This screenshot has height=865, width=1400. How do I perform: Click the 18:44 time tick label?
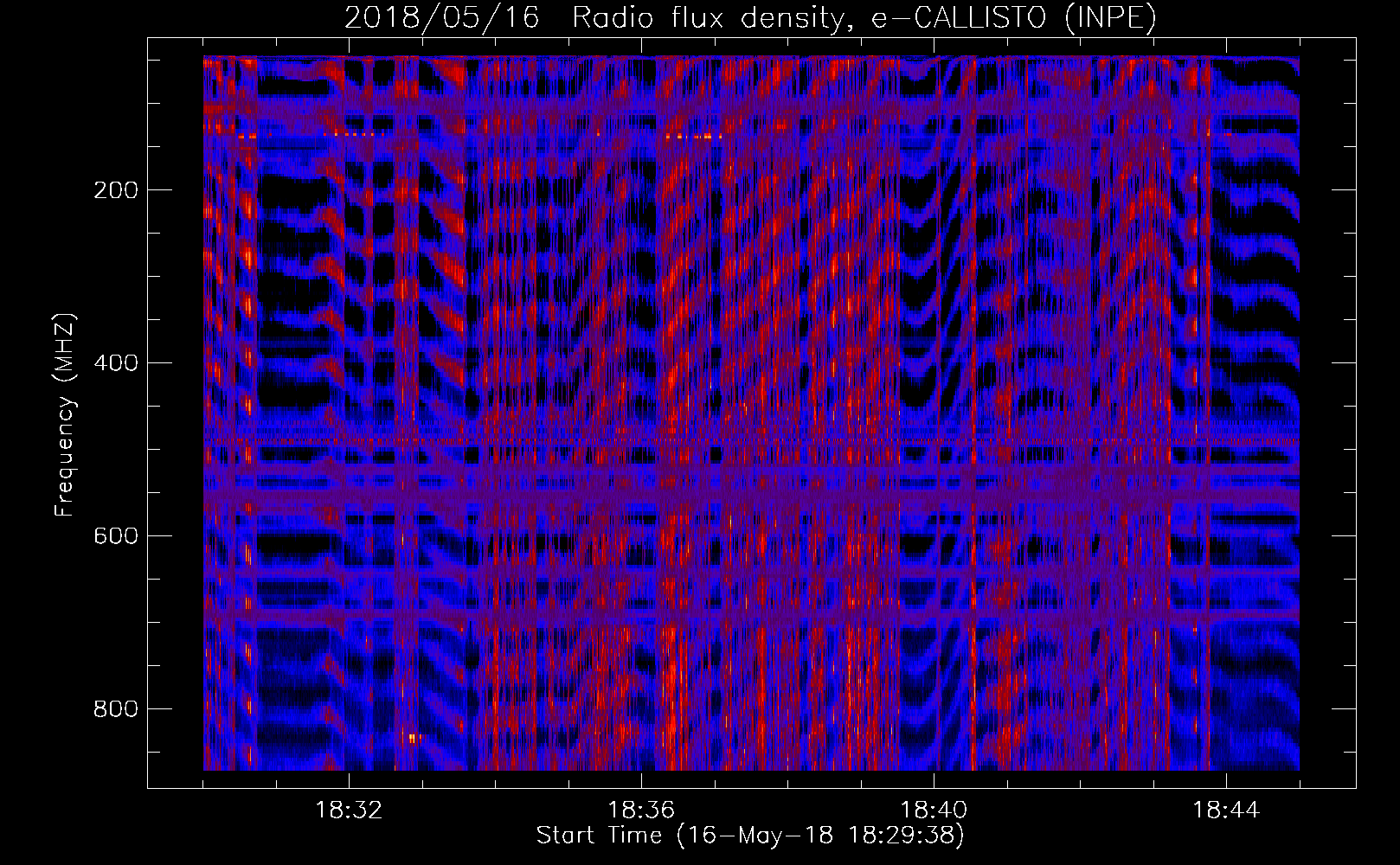[x=1226, y=811]
